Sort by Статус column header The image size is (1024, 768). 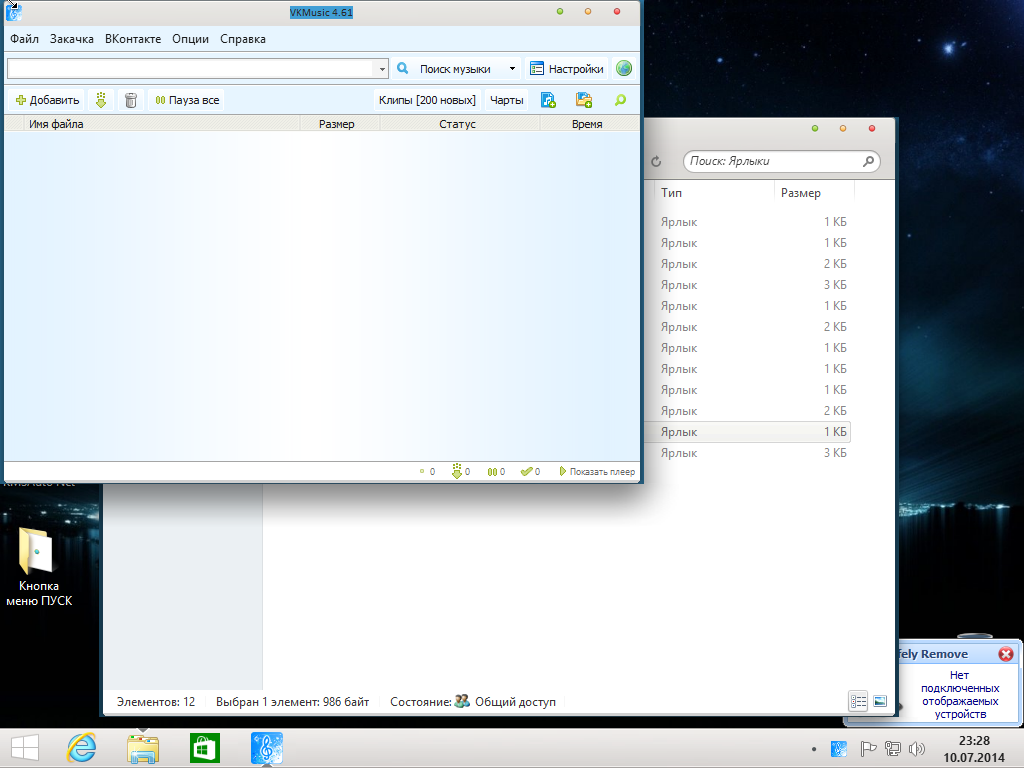pyautogui.click(x=458, y=124)
